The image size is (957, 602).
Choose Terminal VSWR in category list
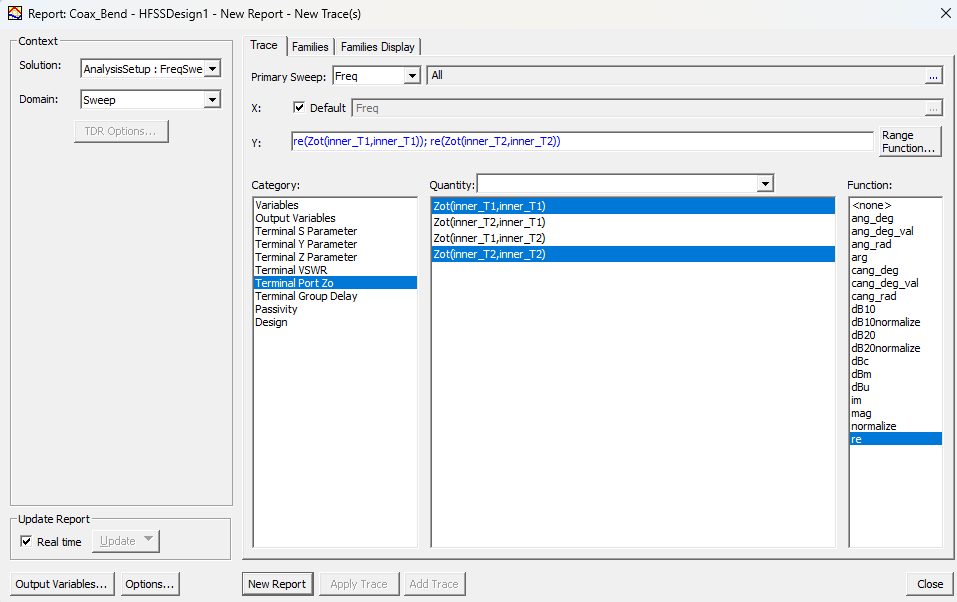[x=291, y=270]
